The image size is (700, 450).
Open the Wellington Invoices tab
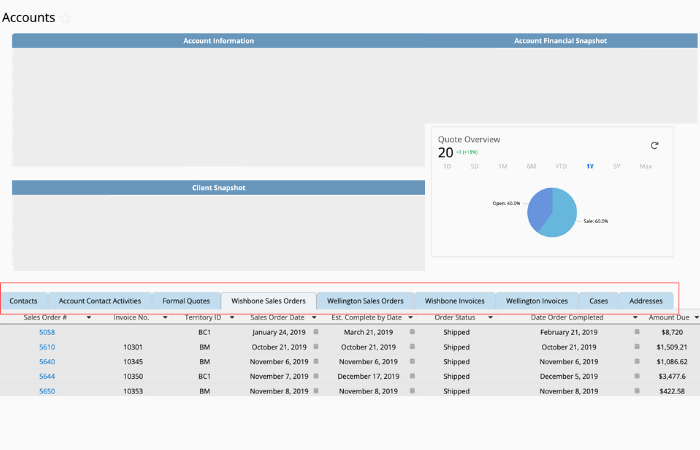(536, 300)
